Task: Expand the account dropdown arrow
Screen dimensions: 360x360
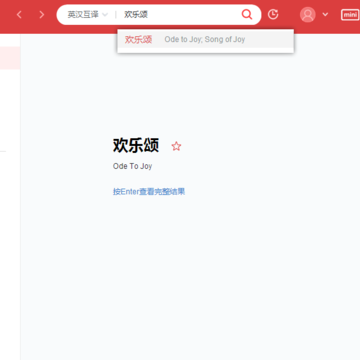Action: click(325, 15)
